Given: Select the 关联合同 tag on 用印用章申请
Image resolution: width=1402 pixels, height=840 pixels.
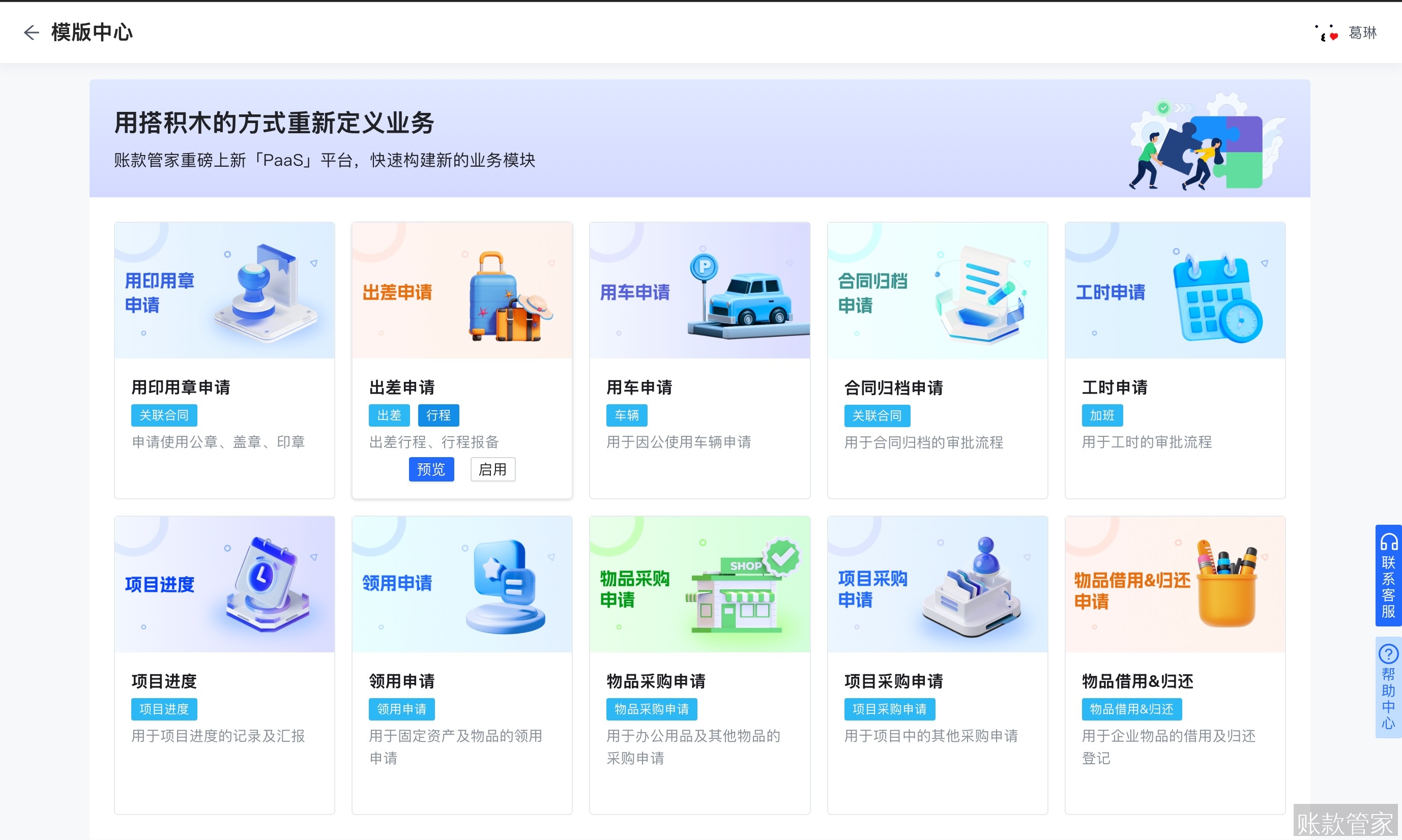Looking at the screenshot, I should (164, 415).
